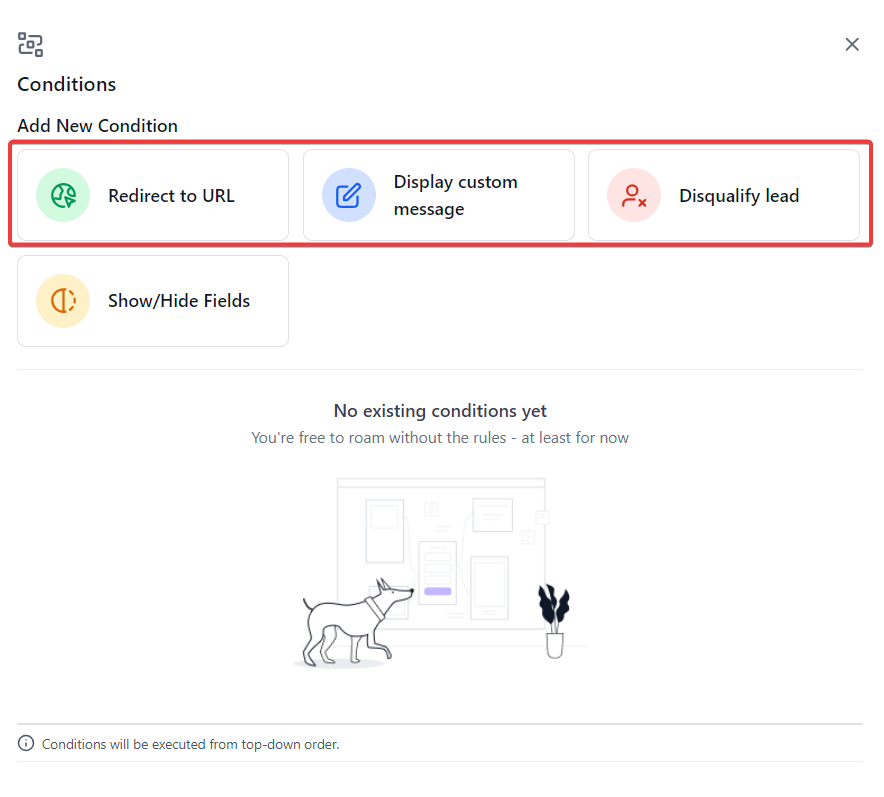Dismiss the Conditions panel with the X
Image resolution: width=884 pixels, height=797 pixels.
(852, 44)
